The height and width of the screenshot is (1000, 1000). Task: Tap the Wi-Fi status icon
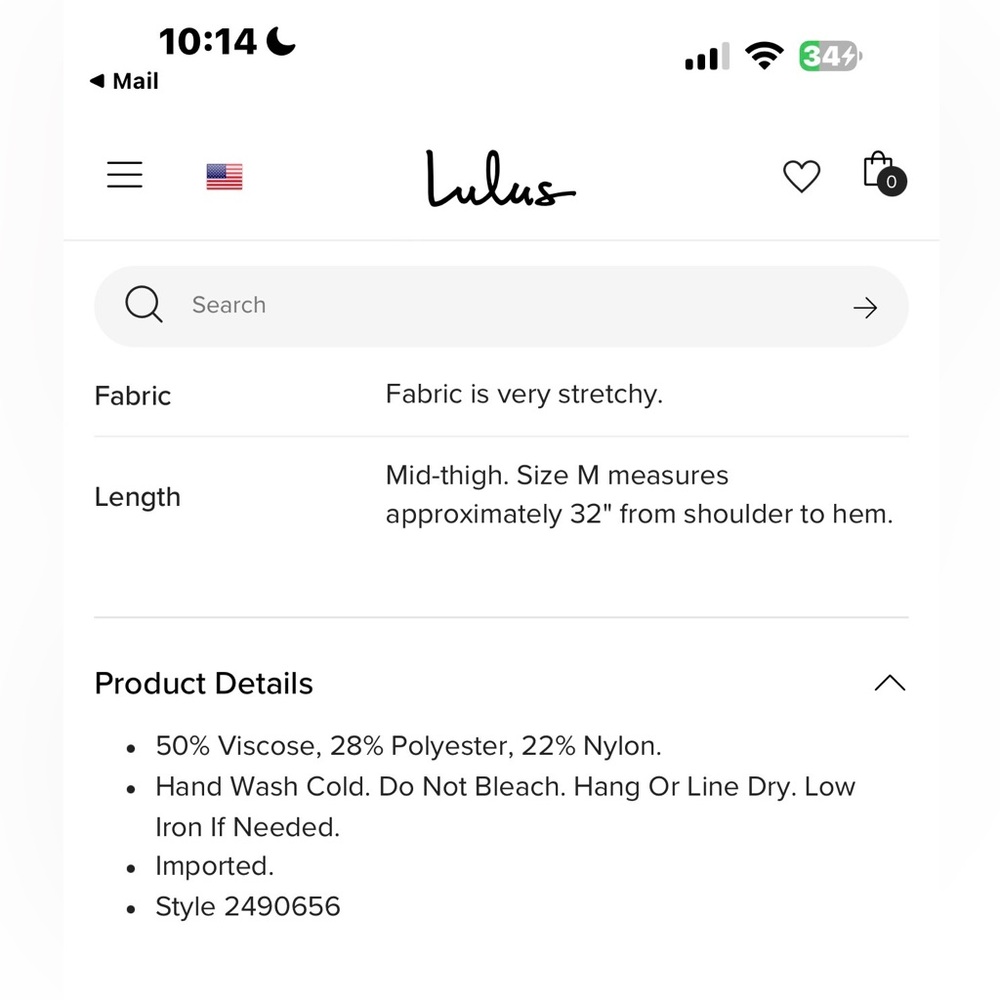click(764, 55)
